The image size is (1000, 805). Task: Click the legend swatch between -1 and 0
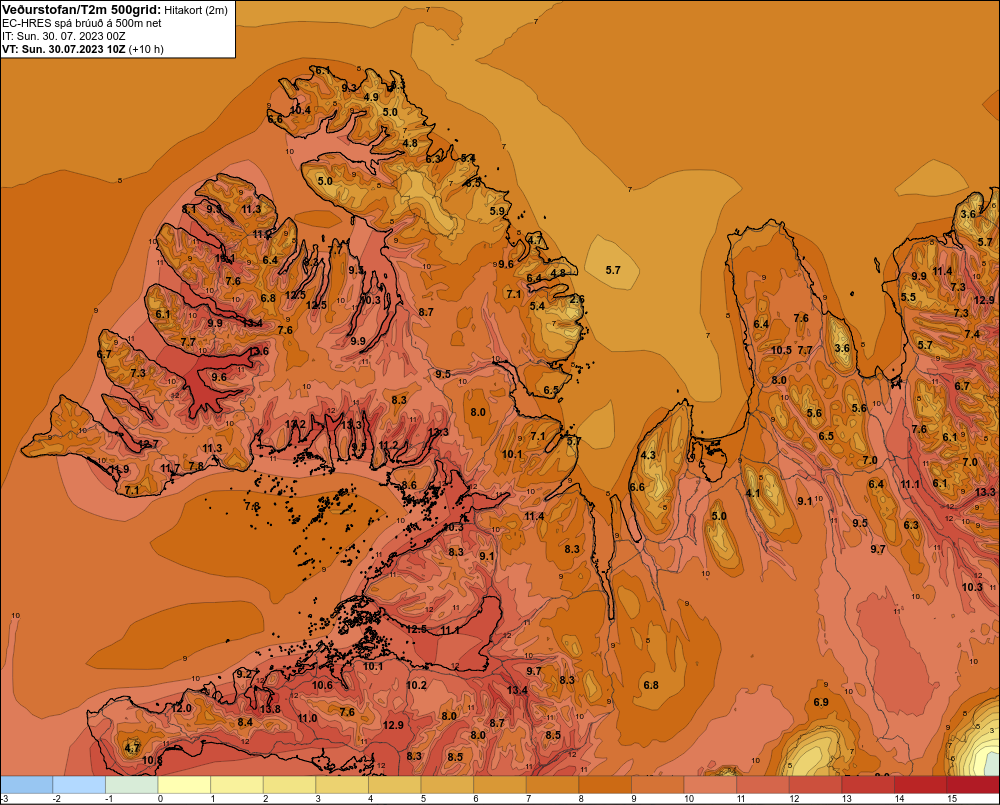tap(132, 785)
